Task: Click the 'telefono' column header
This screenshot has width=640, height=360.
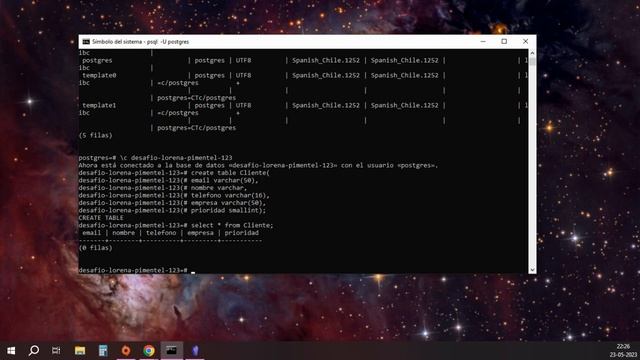Action: tap(161, 233)
